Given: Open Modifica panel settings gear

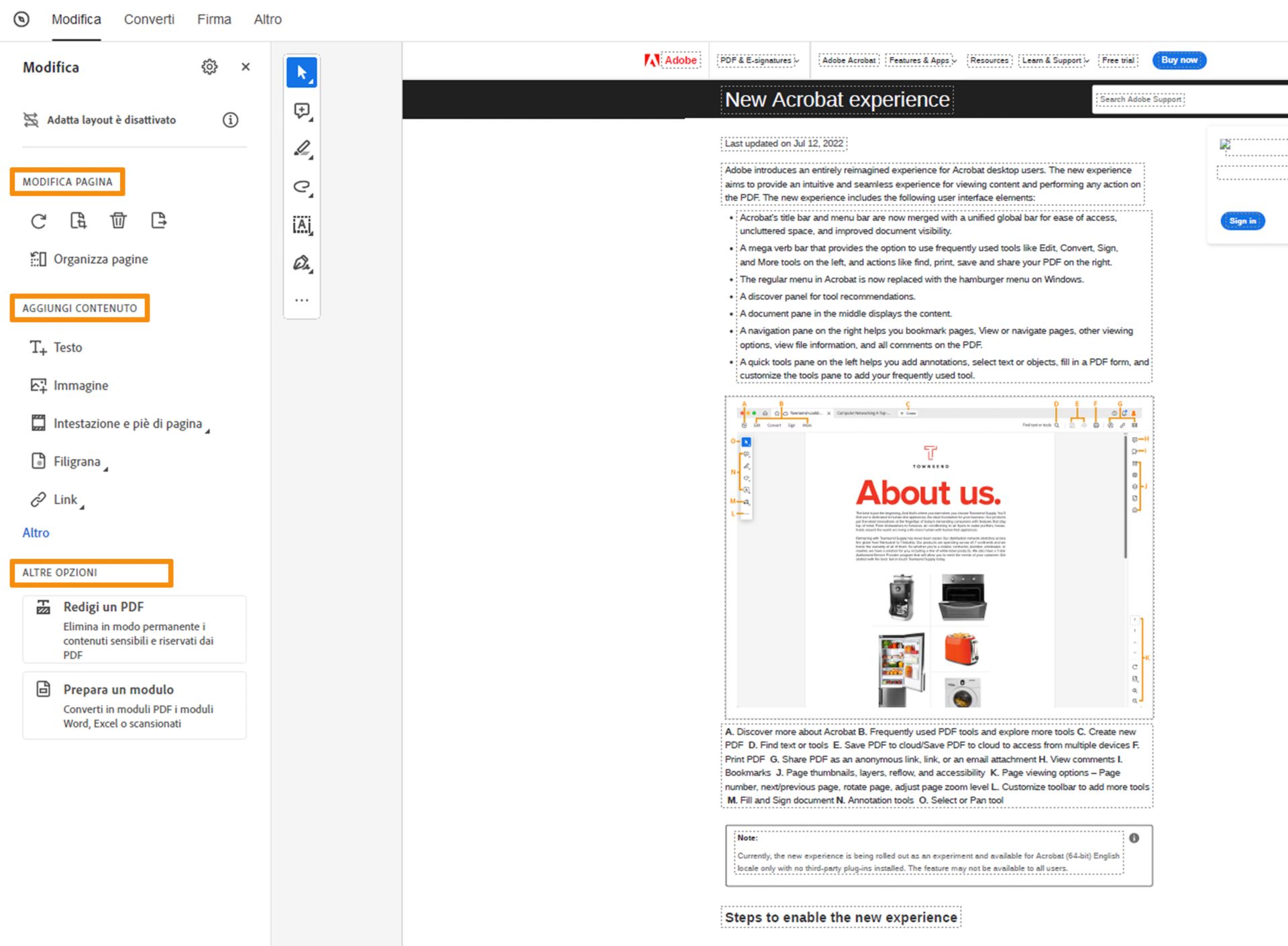Looking at the screenshot, I should (209, 67).
